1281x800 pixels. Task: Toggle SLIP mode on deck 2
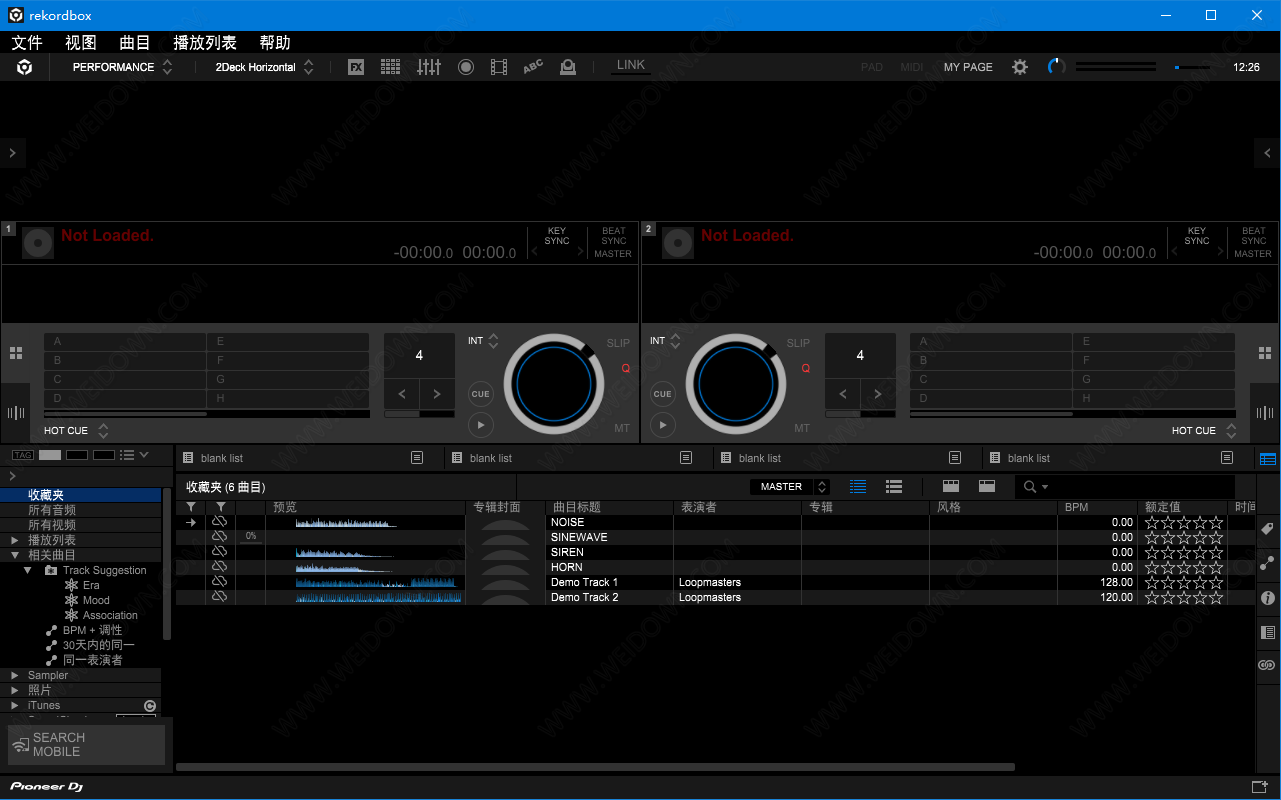(798, 343)
